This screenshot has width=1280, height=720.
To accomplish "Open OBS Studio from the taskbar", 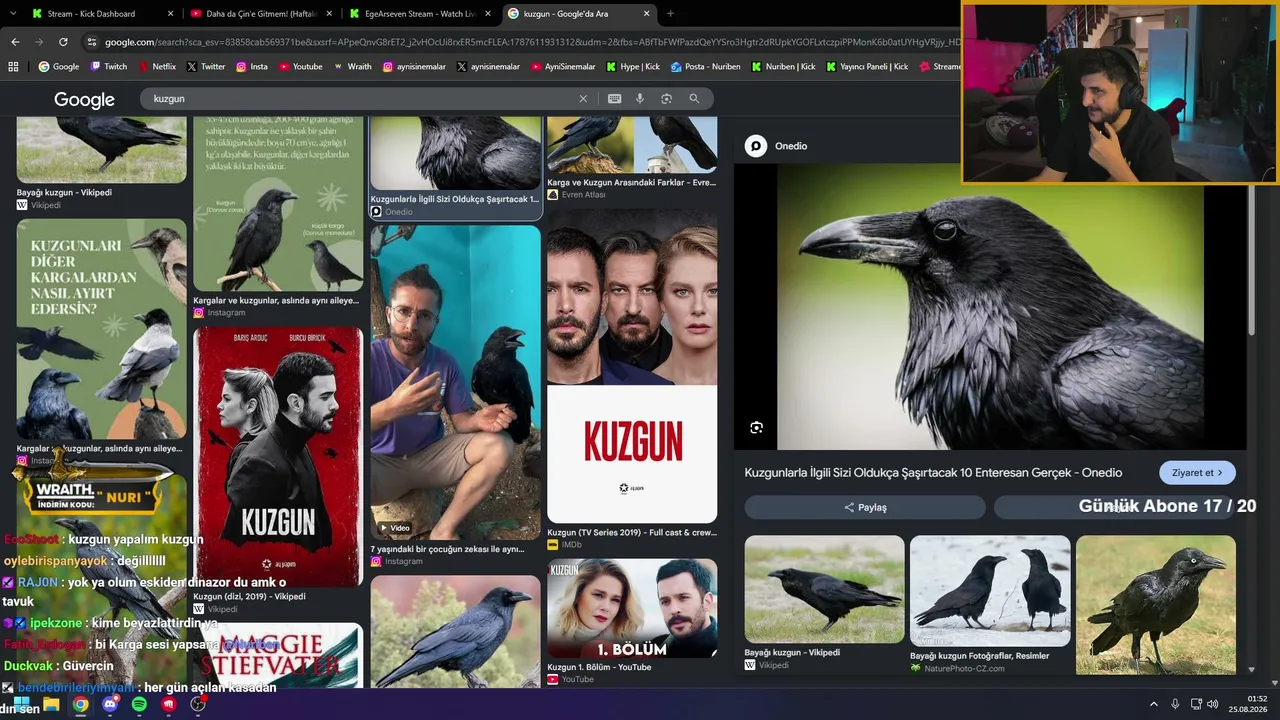I will tap(198, 704).
